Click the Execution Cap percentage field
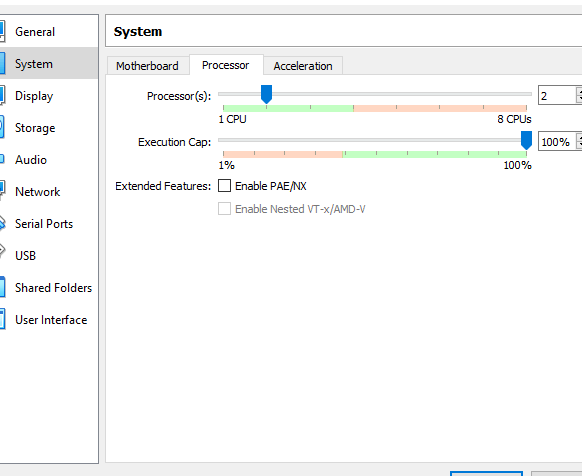 (557, 142)
